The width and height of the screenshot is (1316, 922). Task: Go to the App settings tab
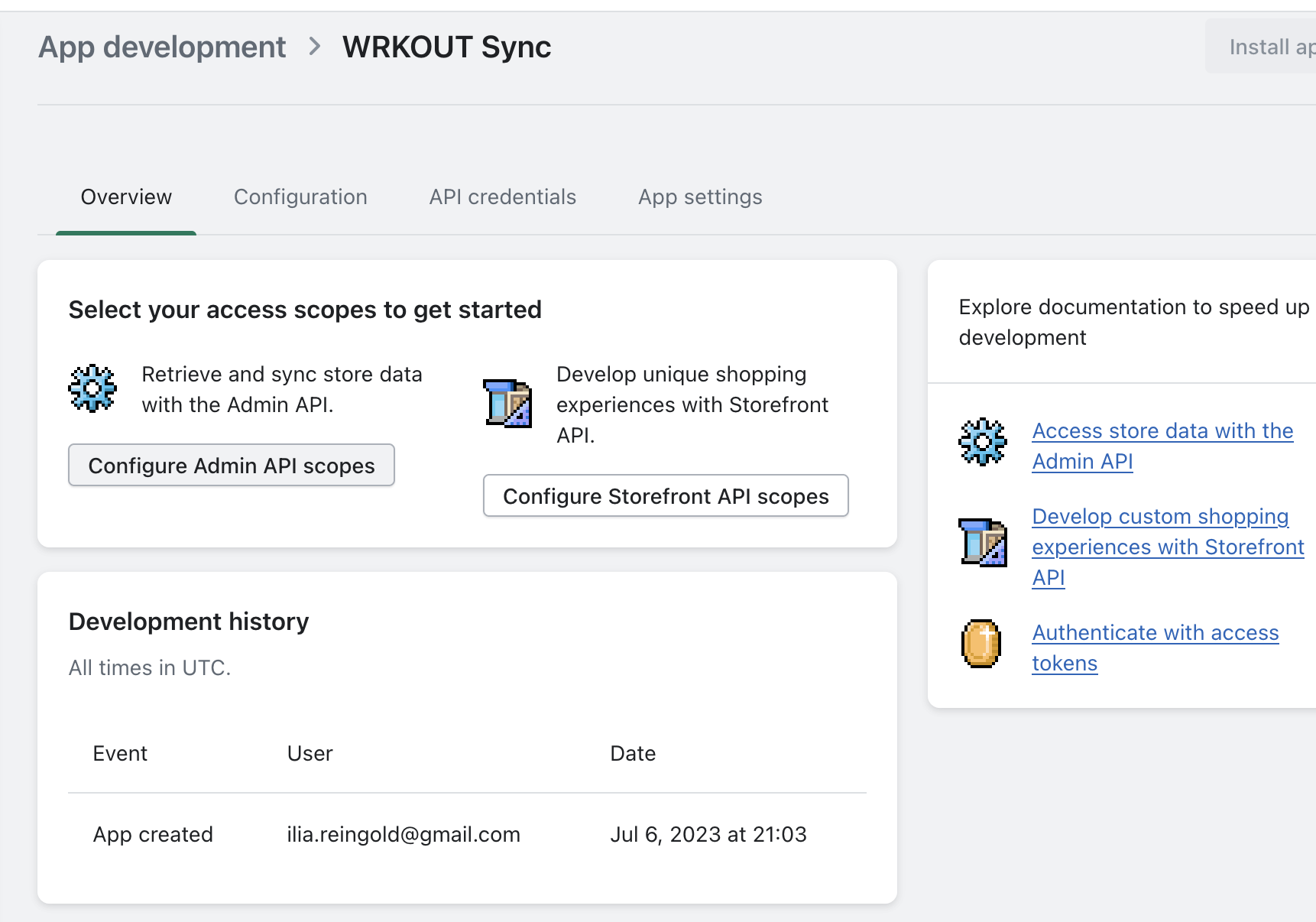click(700, 197)
